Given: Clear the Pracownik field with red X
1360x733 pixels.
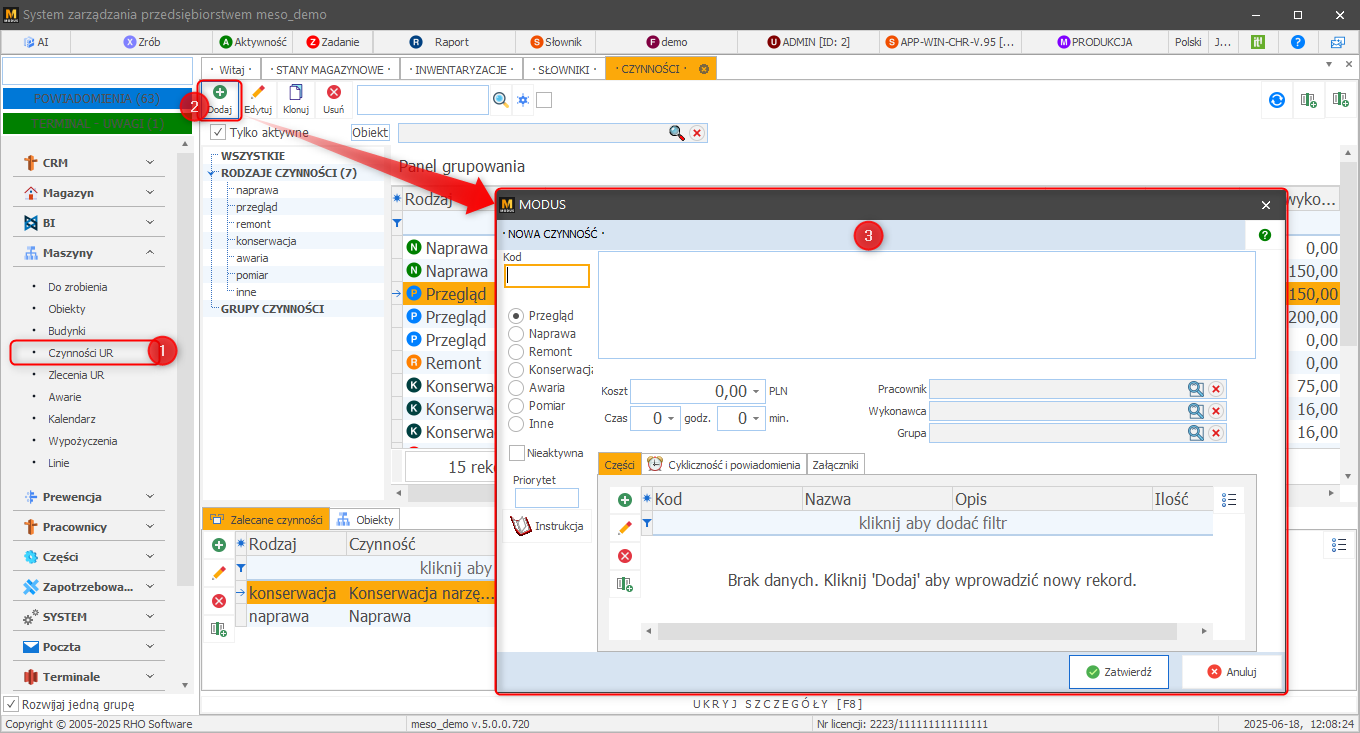Looking at the screenshot, I should pos(1216,389).
